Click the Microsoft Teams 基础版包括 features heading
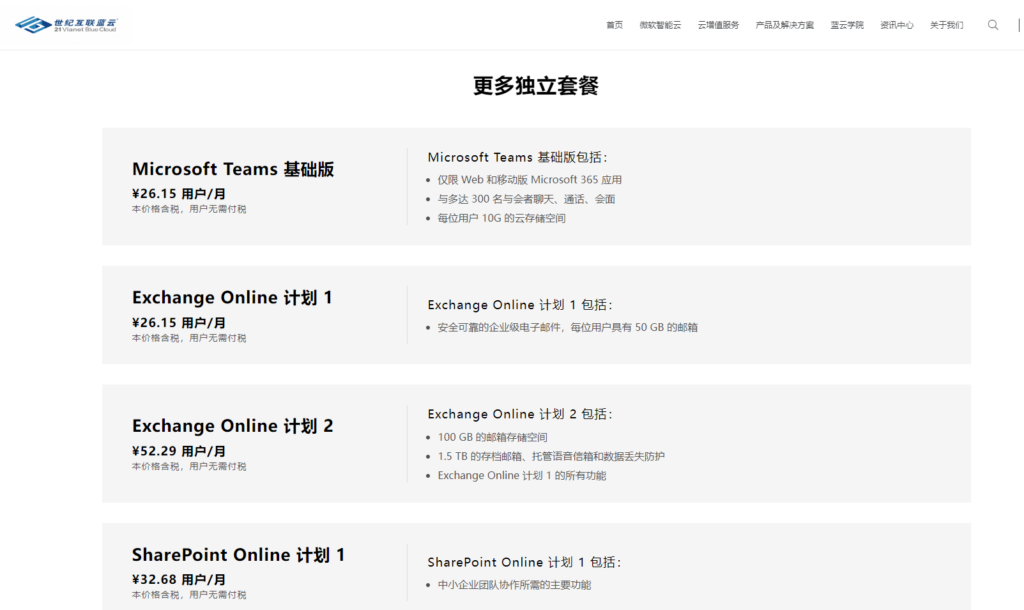Image resolution: width=1024 pixels, height=610 pixels. (517, 157)
